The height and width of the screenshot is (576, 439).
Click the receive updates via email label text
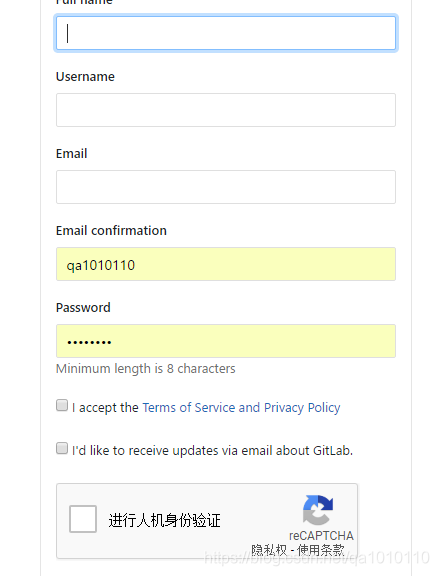[212, 450]
